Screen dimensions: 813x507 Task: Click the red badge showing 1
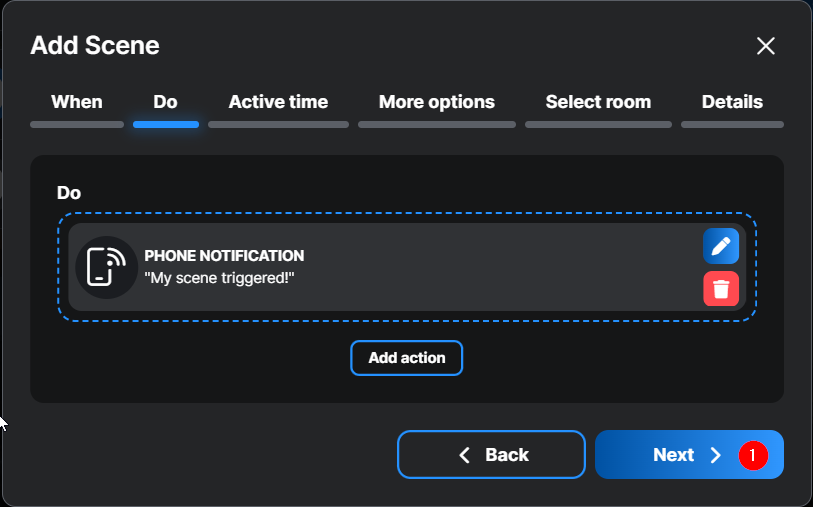point(753,455)
